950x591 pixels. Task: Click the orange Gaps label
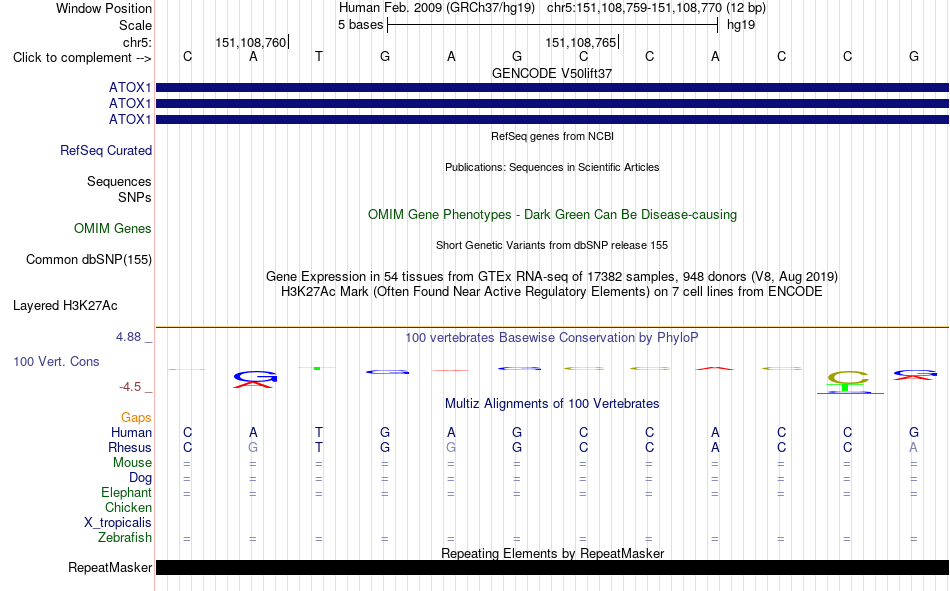click(x=136, y=417)
